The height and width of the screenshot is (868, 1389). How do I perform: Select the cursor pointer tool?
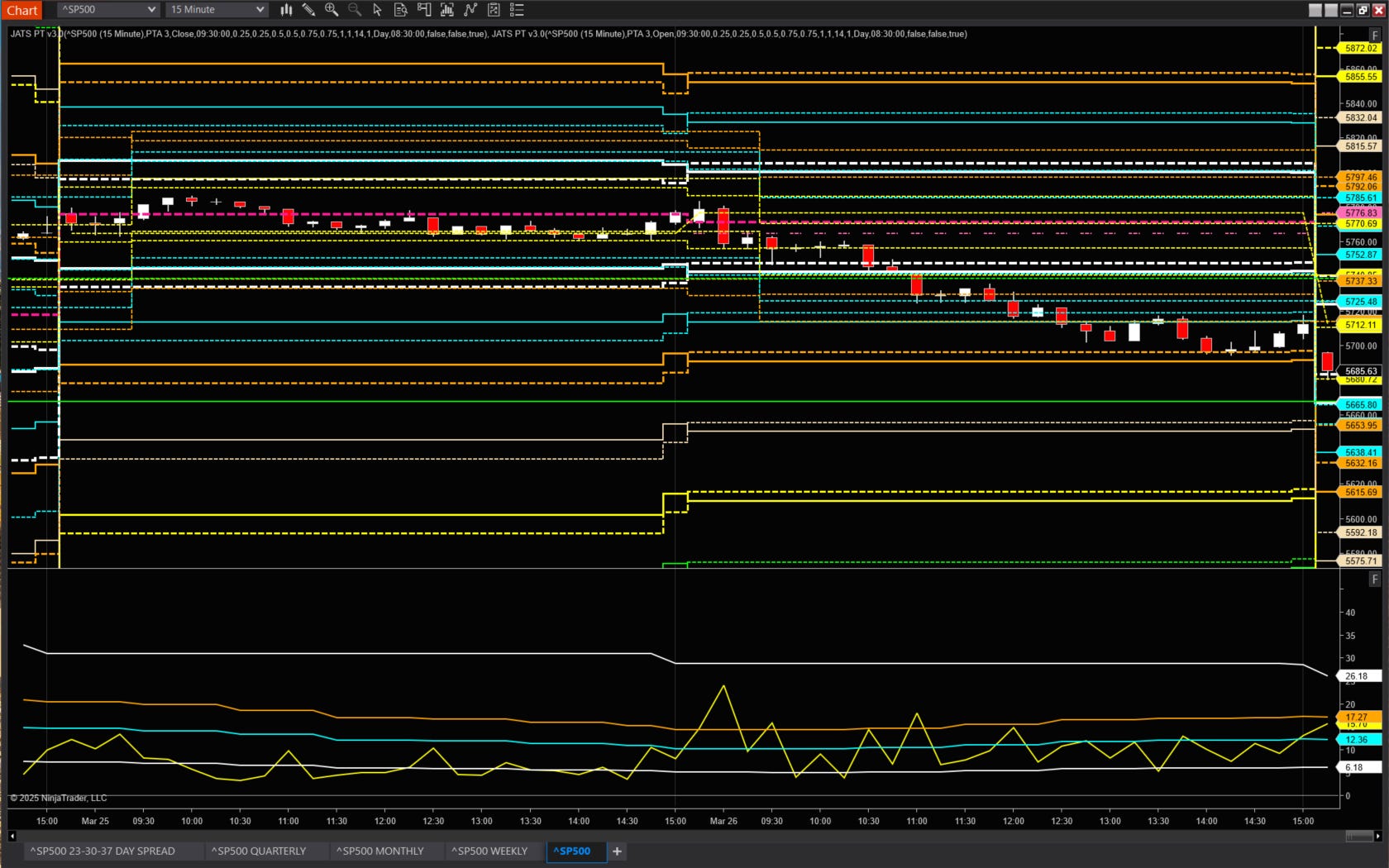point(378,9)
